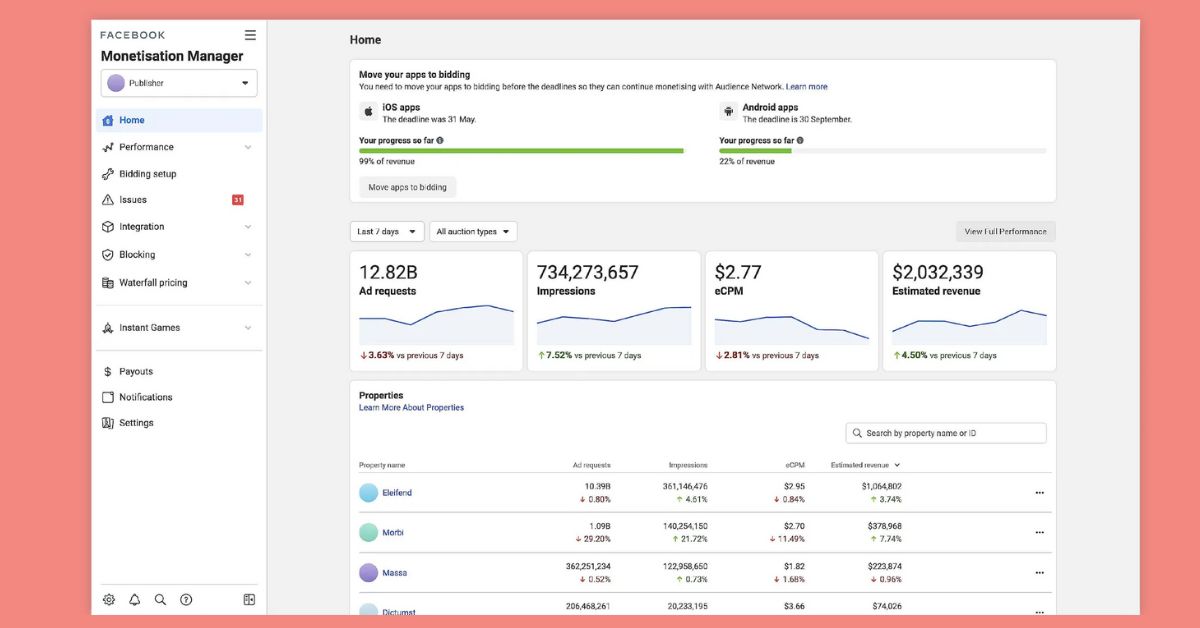Click the Bidding setup icon
The height and width of the screenshot is (628, 1200).
point(108,174)
